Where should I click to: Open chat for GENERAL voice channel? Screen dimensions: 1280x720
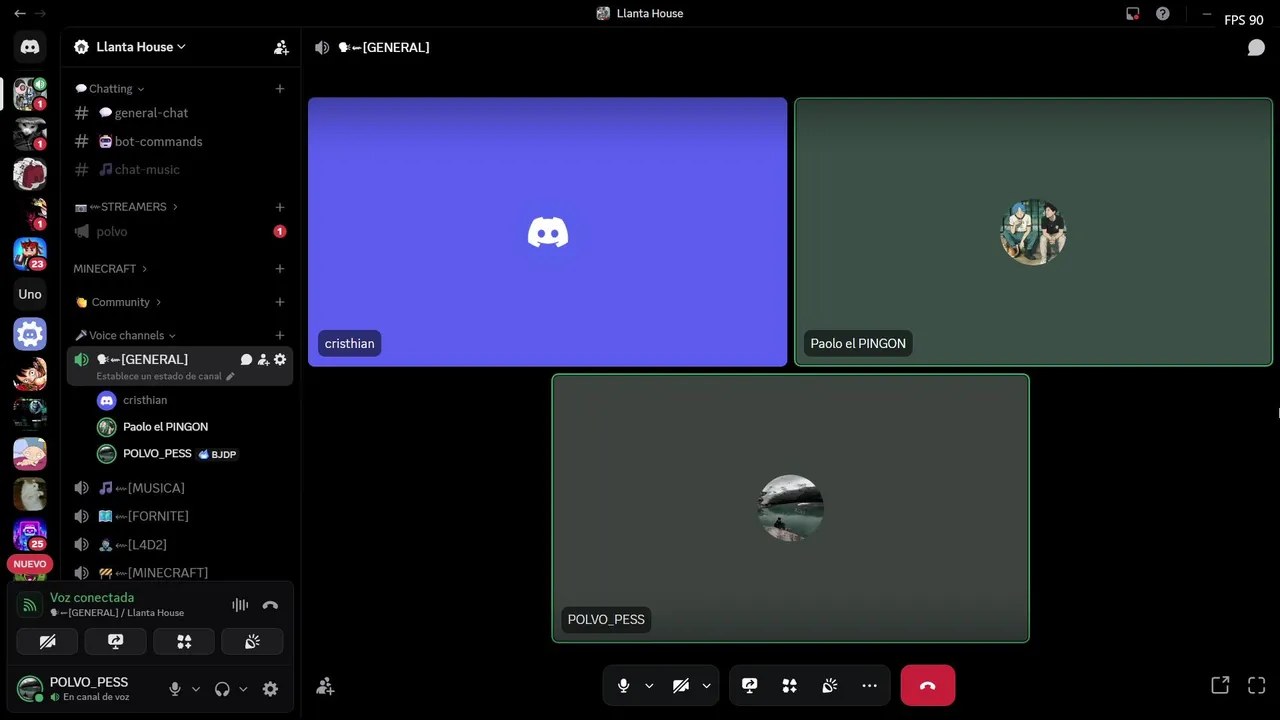tap(246, 360)
